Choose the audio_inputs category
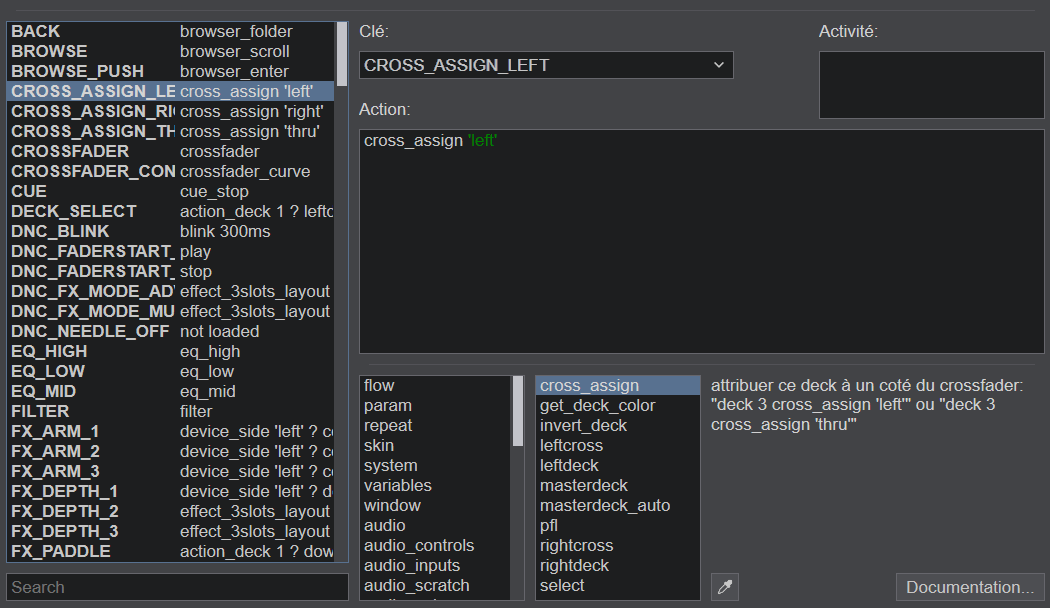1050x608 pixels. click(435, 566)
